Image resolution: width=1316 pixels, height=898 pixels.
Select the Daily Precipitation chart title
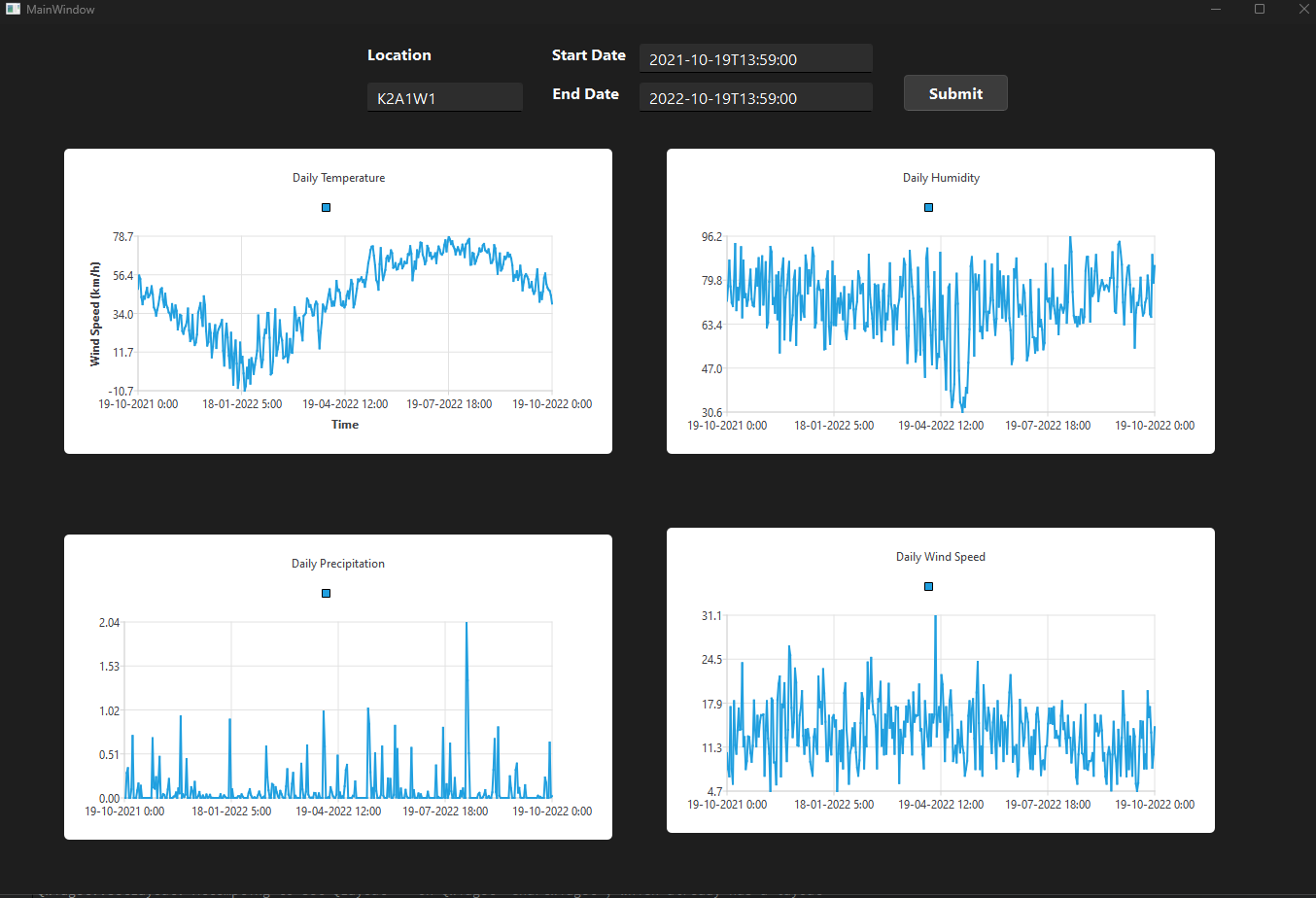tap(338, 564)
